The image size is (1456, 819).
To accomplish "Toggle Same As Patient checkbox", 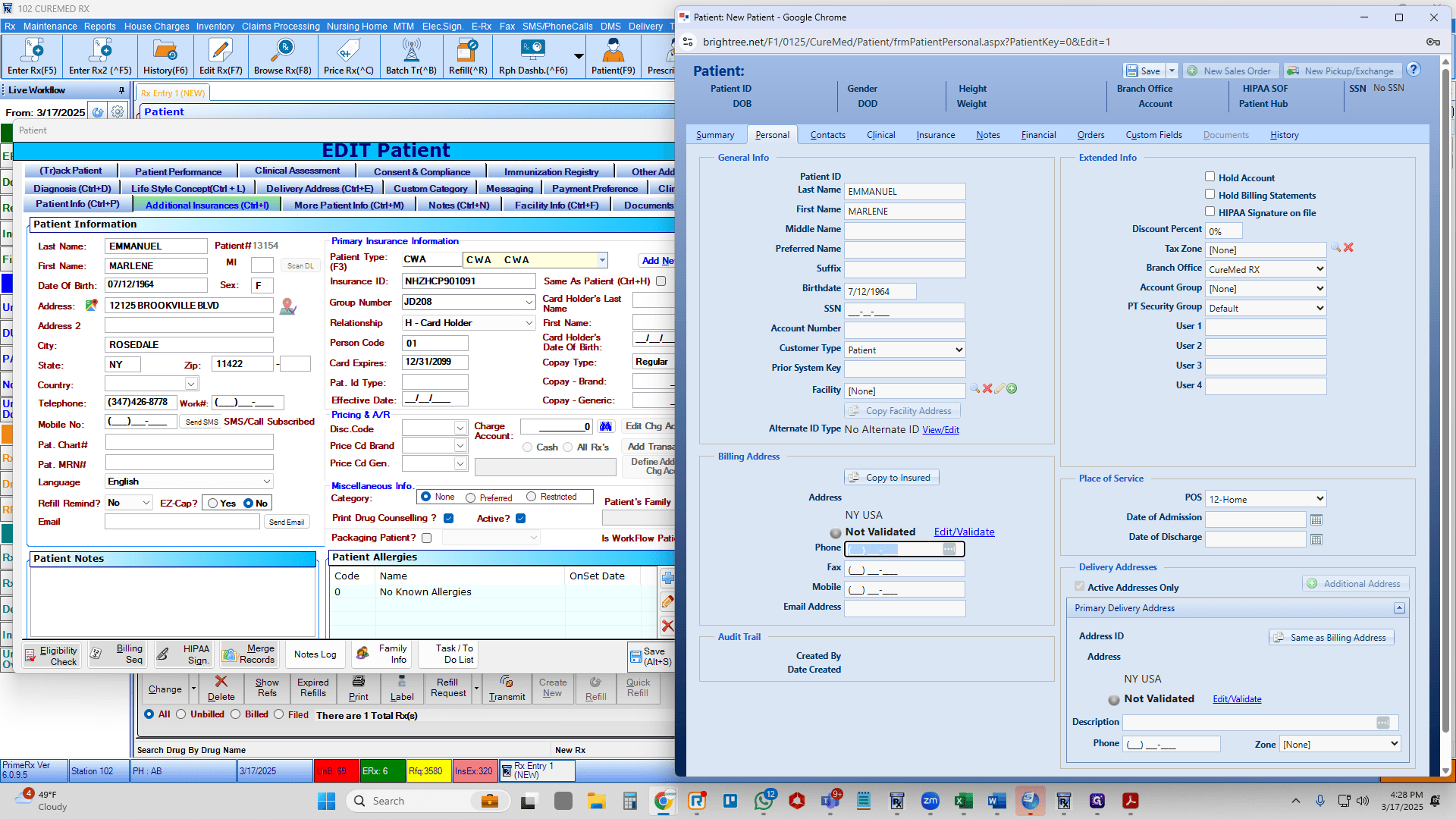I will click(661, 281).
